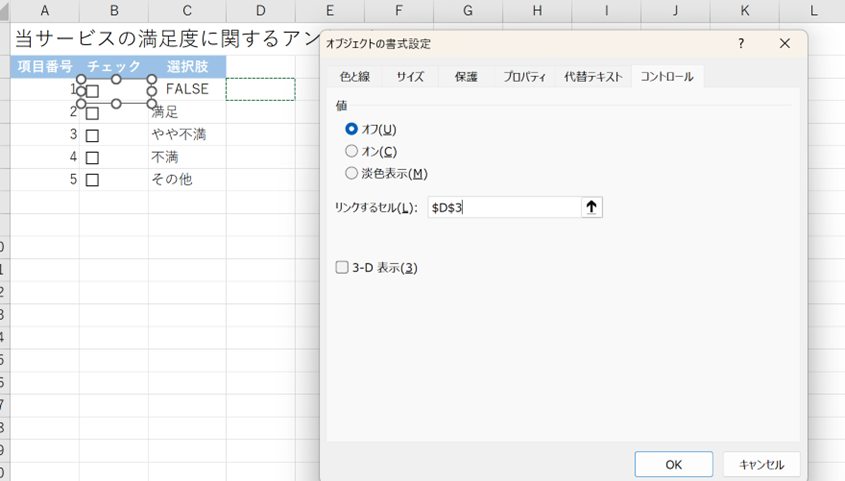Go to the 保護 tab

click(x=465, y=77)
